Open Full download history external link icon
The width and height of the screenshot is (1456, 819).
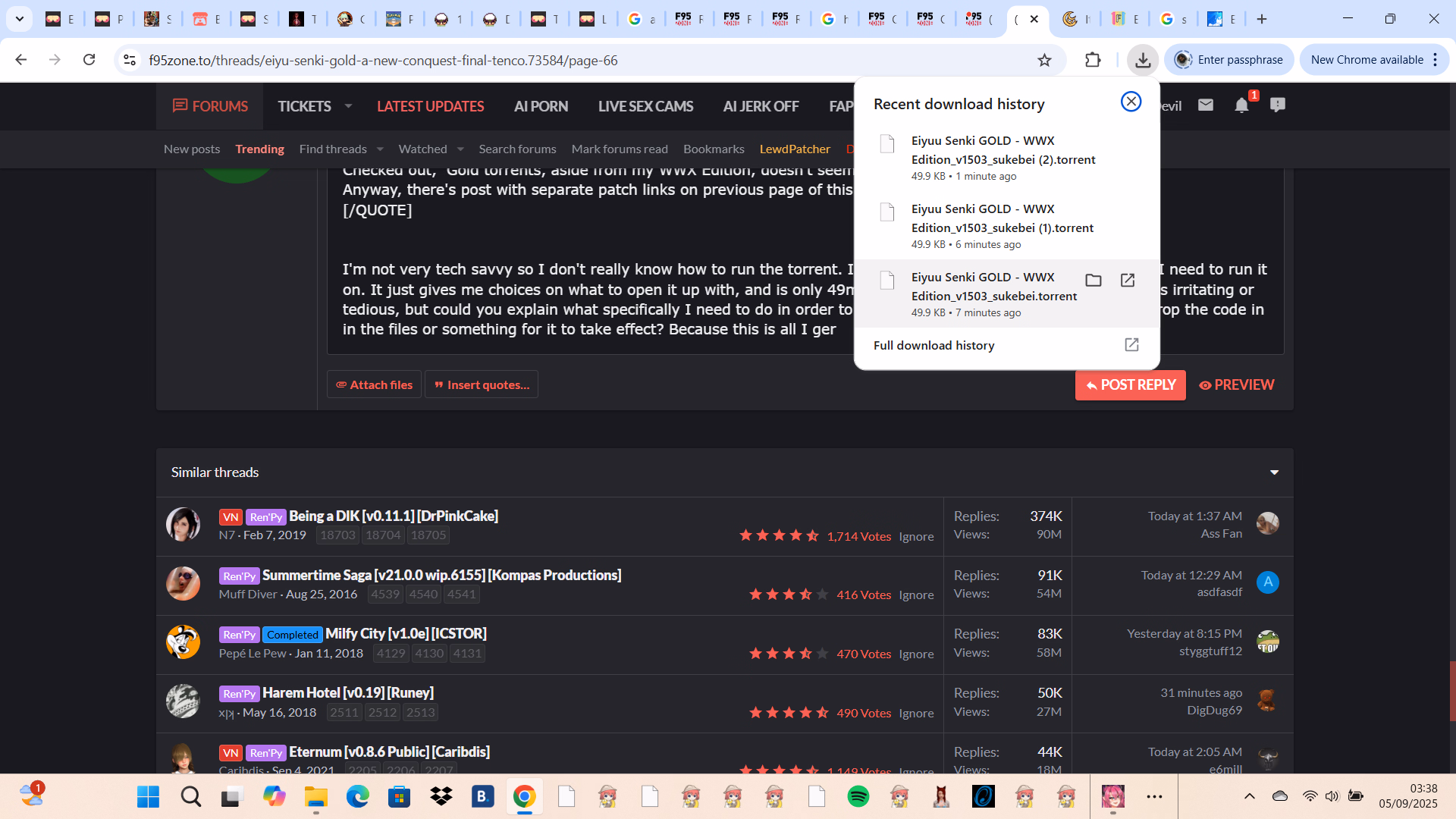1131,345
